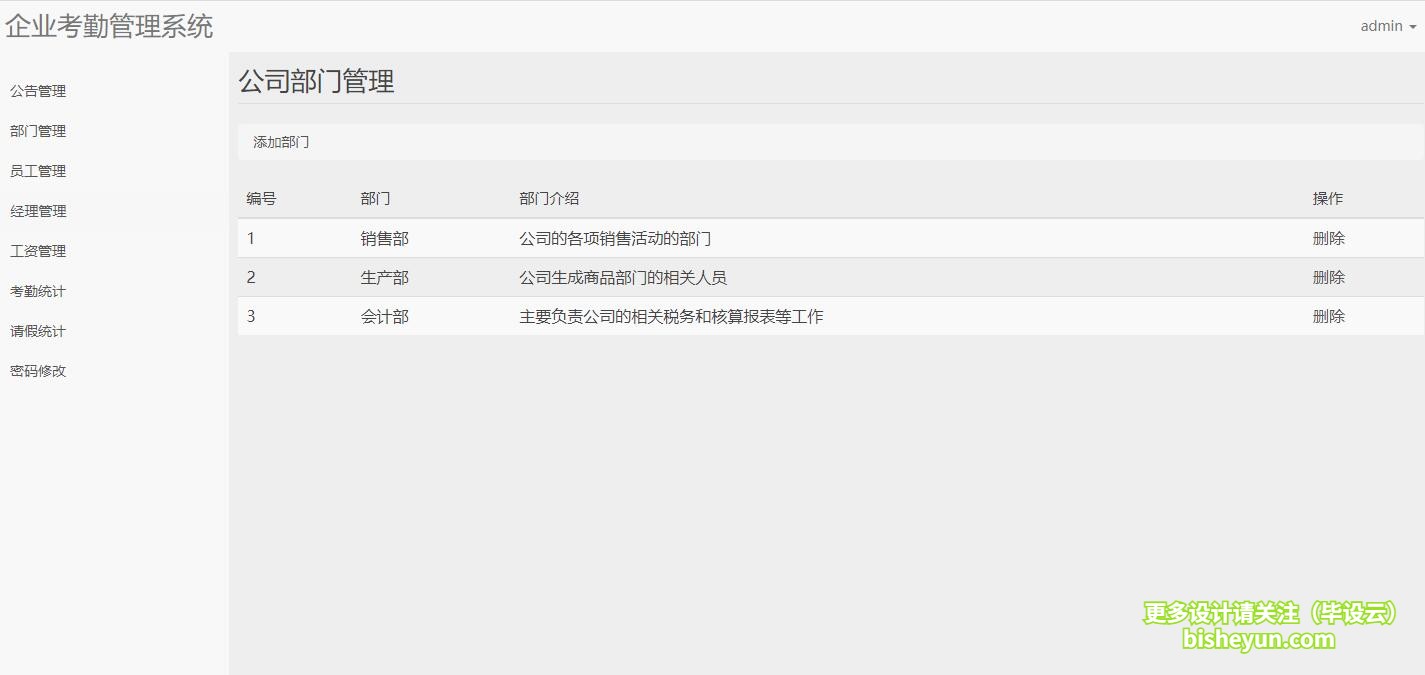
Task: Navigate to 员工管理
Action: (x=37, y=171)
